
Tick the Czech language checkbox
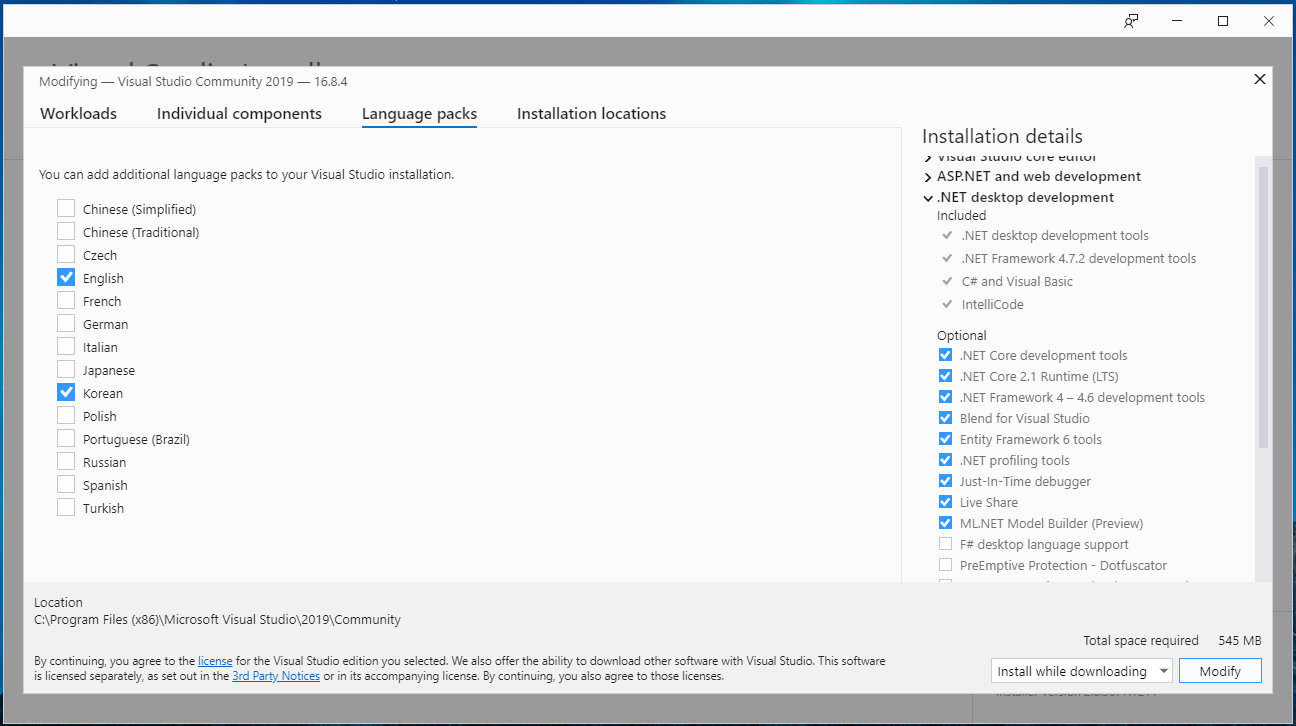click(66, 255)
